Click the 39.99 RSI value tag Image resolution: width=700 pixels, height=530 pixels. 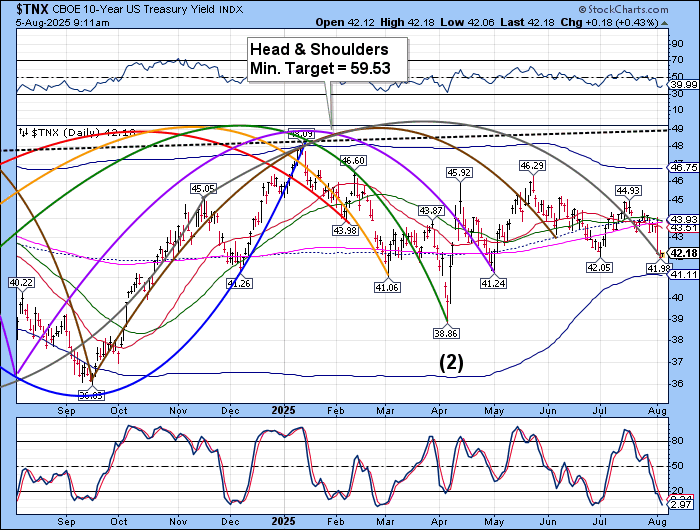click(683, 87)
